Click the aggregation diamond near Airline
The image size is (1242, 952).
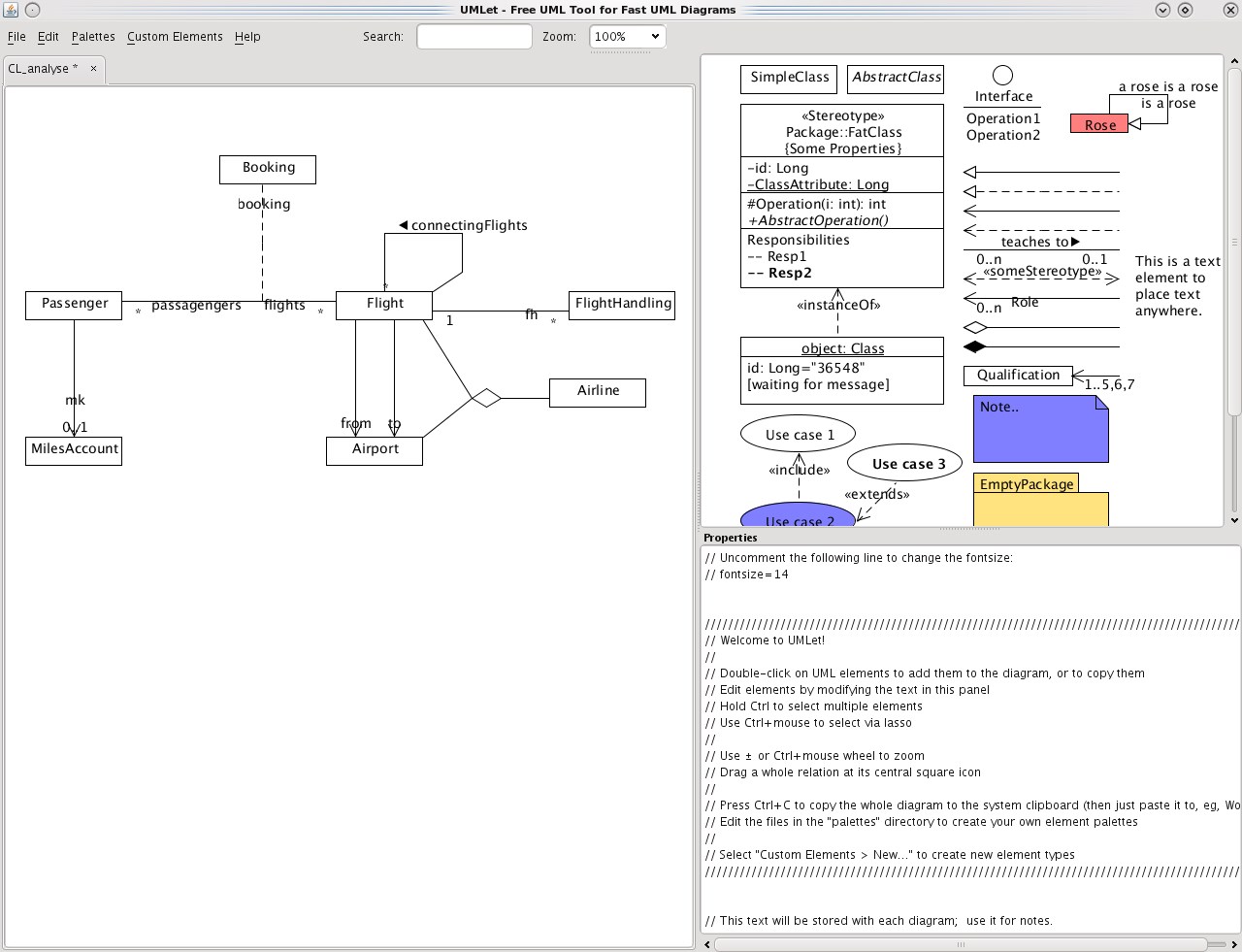pos(486,398)
